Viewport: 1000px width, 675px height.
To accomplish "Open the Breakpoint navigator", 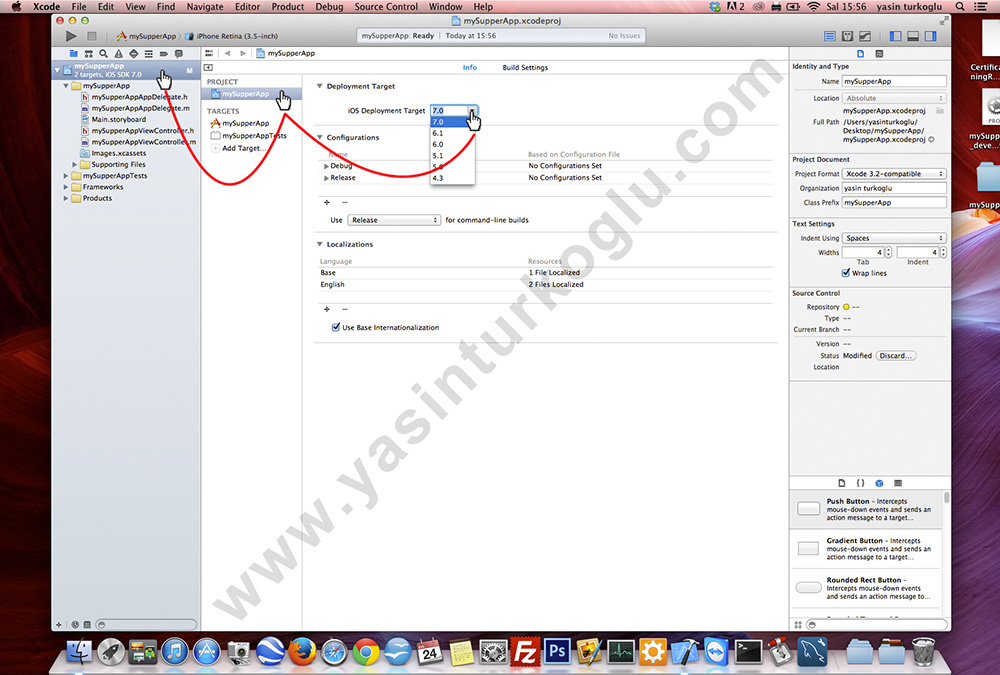I will [163, 54].
